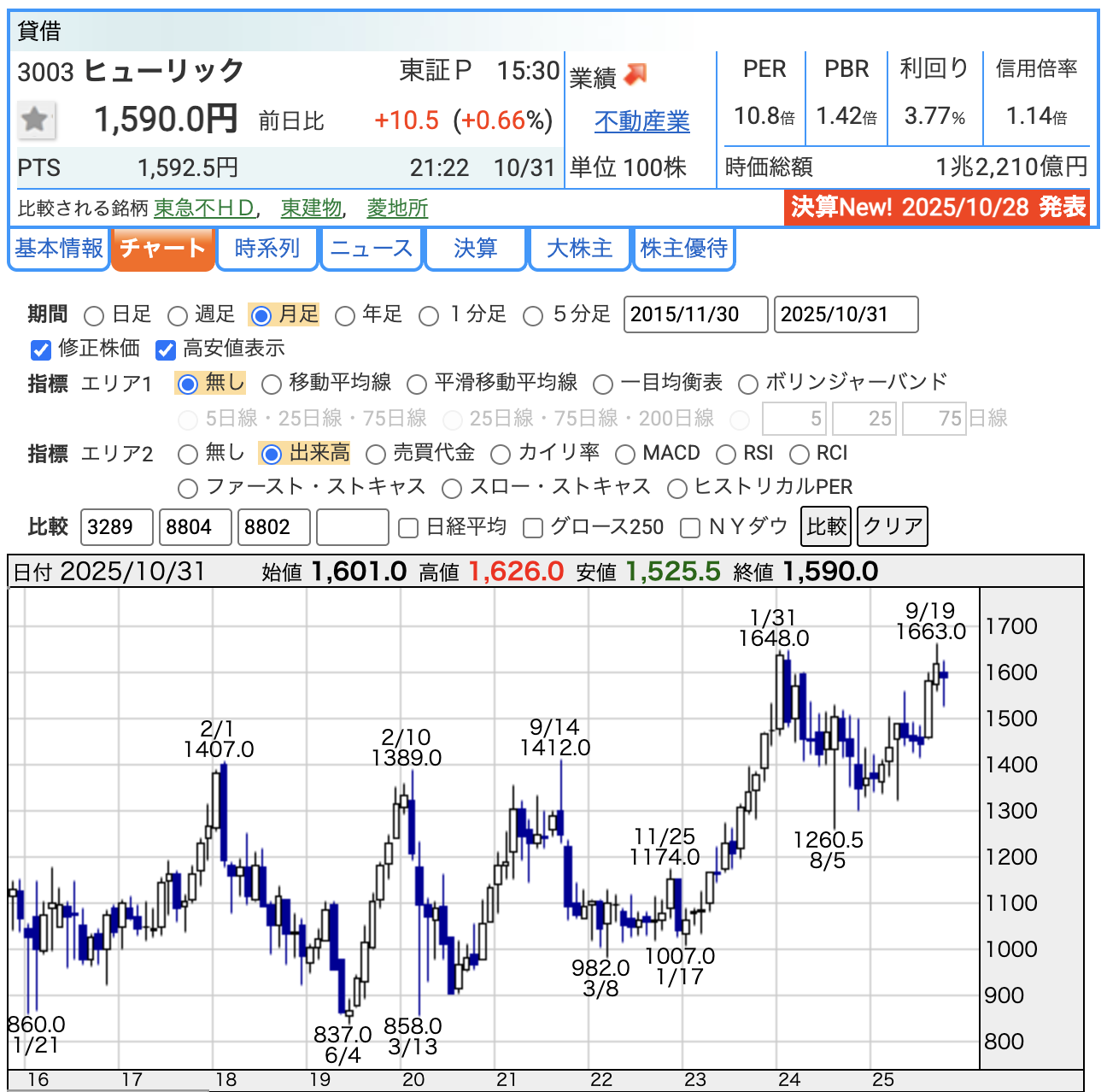Click the empty fourth comparison code field
1107x1092 pixels.
(352, 526)
